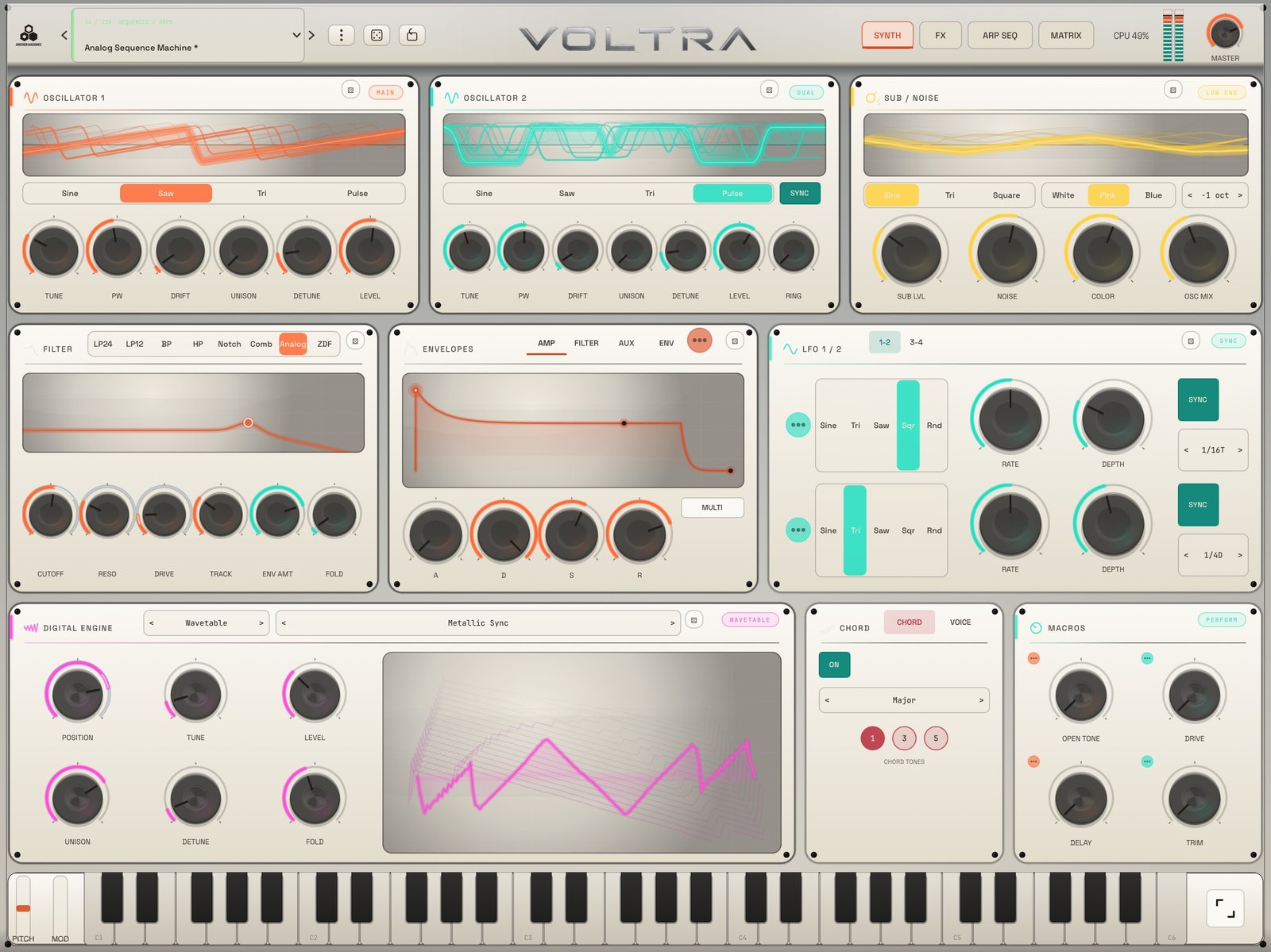Click the Digital Engine pink wave icon

click(x=31, y=628)
